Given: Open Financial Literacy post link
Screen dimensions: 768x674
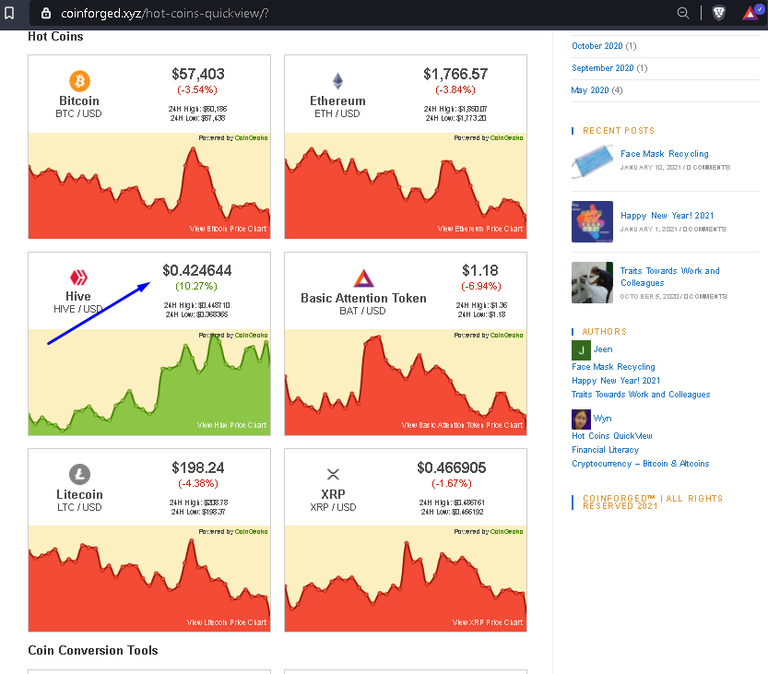Looking at the screenshot, I should pos(605,450).
